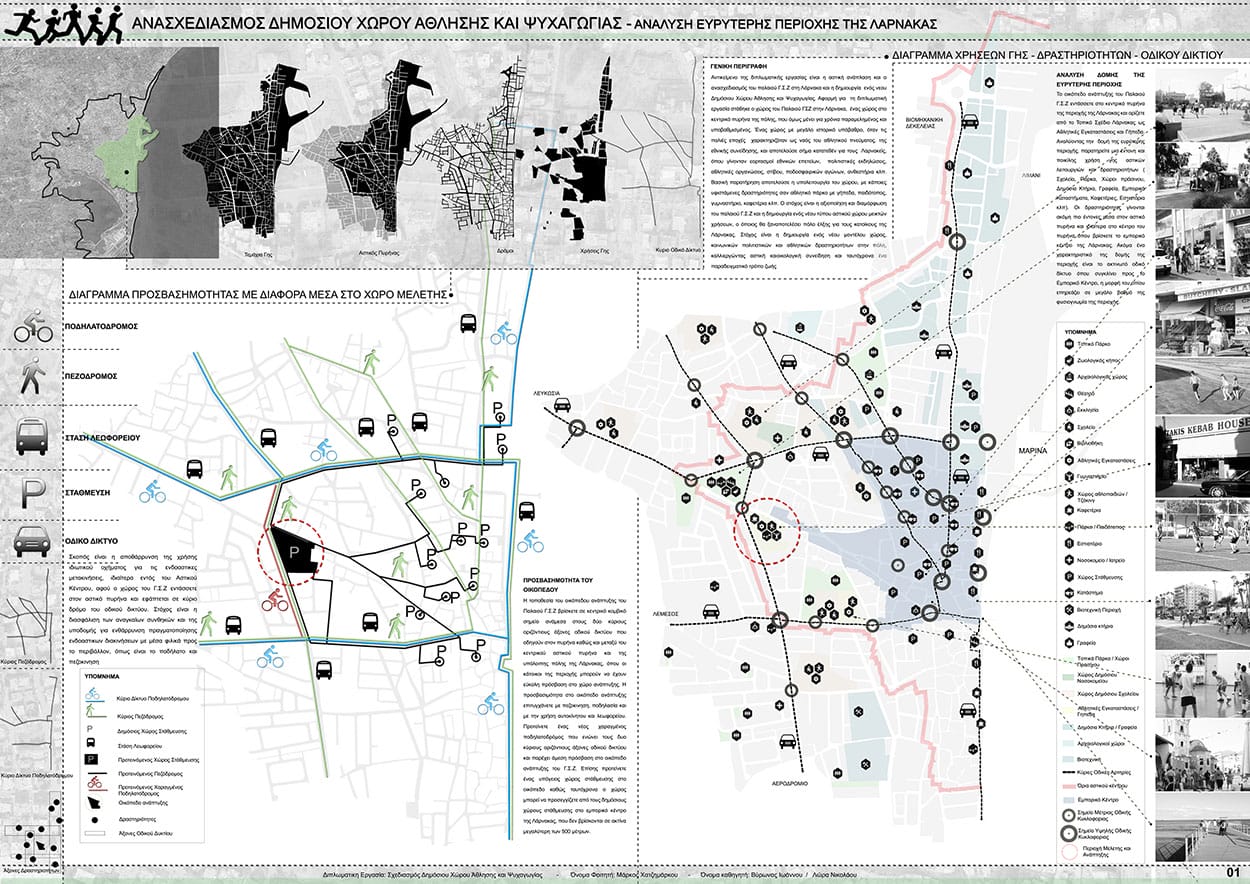Click the Εκκλησία legend icon

(x=1069, y=409)
